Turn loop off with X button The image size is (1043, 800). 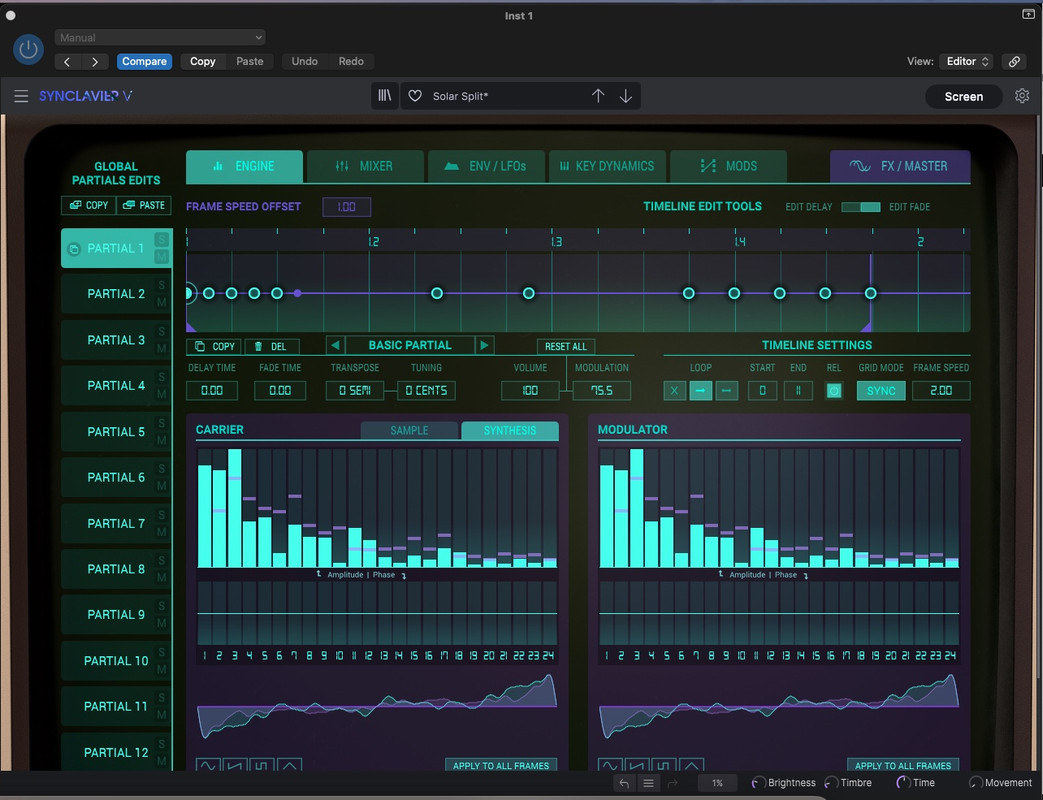click(674, 390)
